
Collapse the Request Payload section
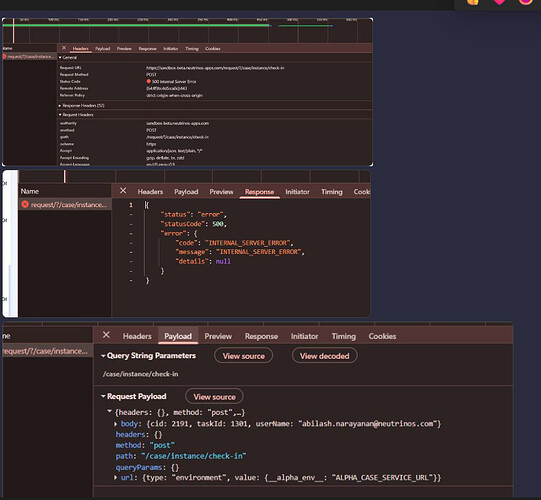tap(103, 396)
